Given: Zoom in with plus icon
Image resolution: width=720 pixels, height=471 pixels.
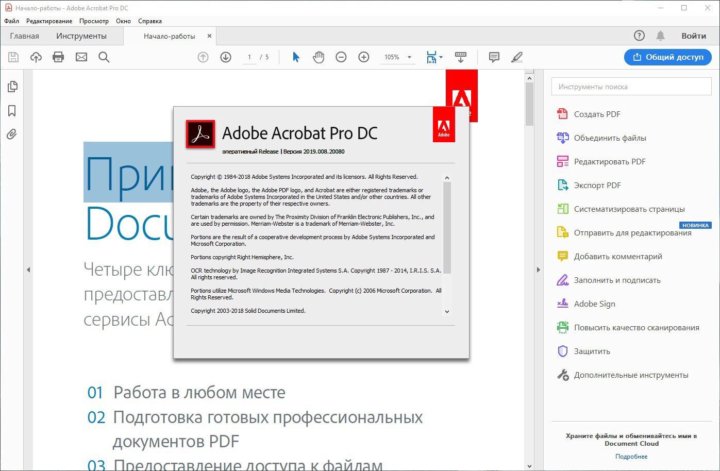Looking at the screenshot, I should pyautogui.click(x=363, y=57).
